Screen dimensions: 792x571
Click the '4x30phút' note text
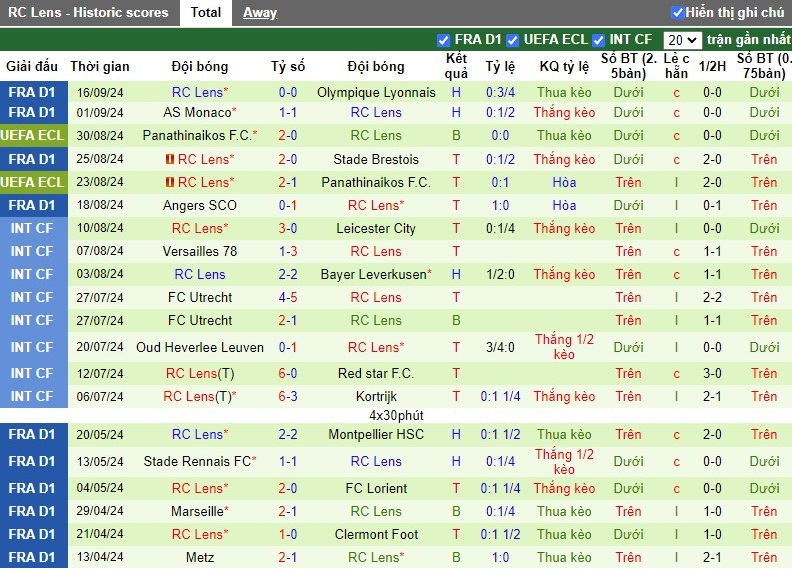click(x=396, y=415)
